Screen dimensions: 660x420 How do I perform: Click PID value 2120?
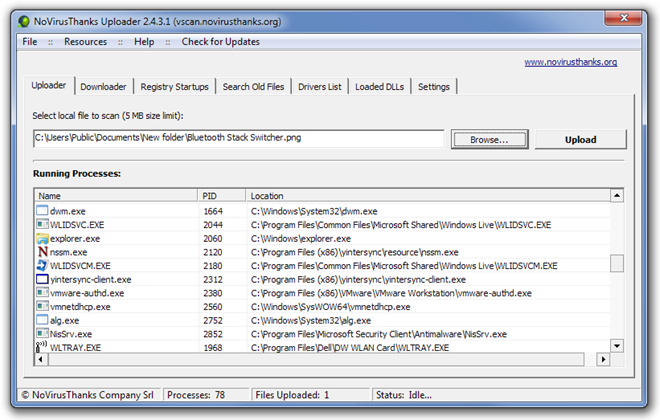click(213, 252)
